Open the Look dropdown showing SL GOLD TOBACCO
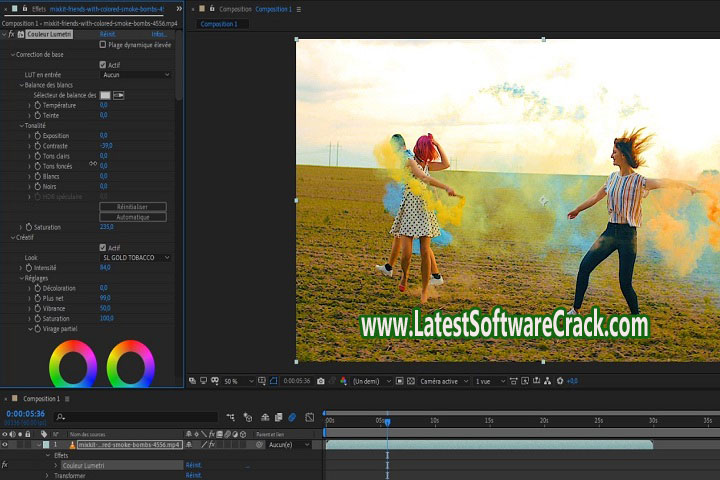Screen dimensions: 720x480 136,258
